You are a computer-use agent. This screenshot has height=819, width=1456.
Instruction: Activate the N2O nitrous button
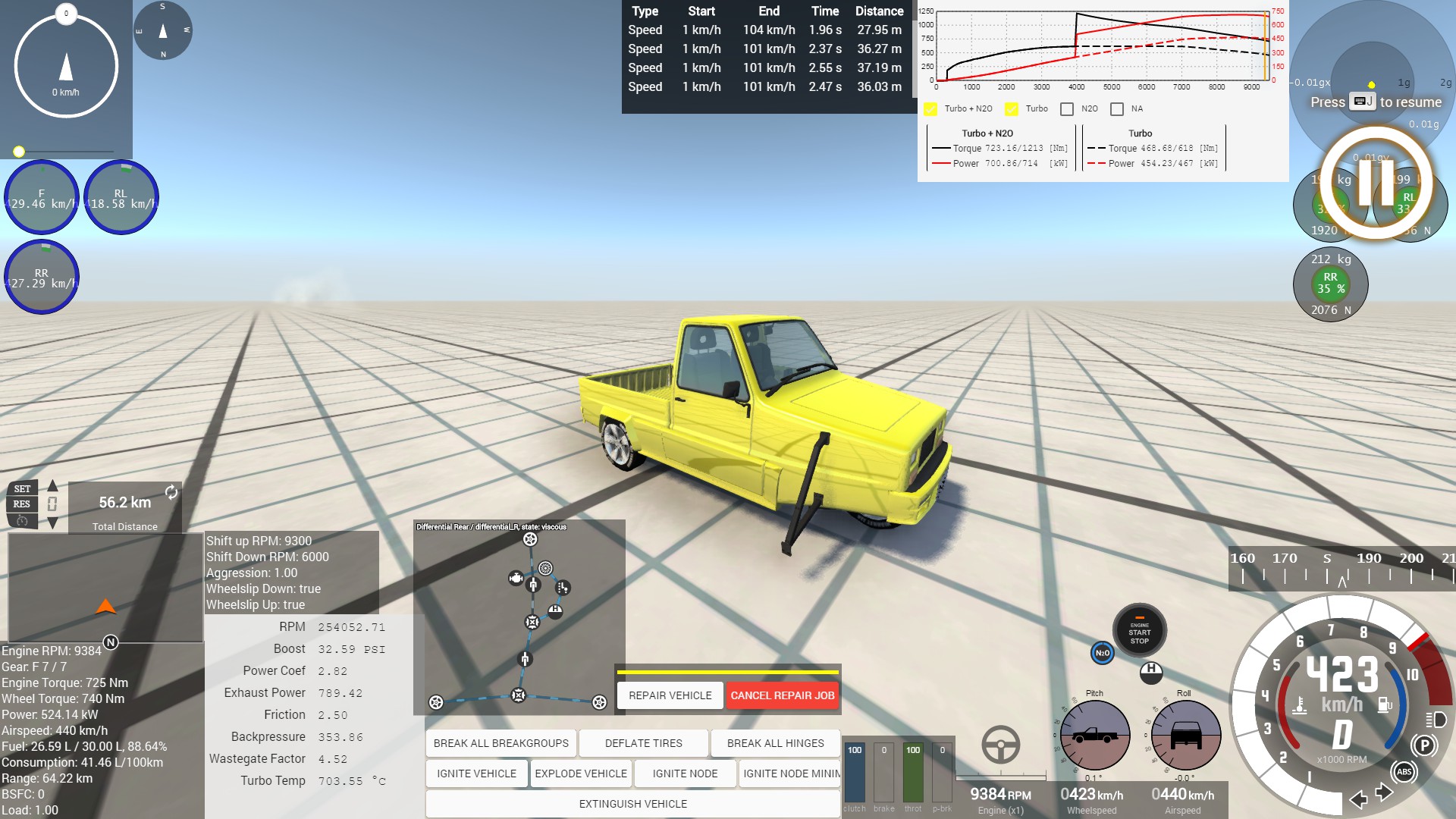pos(1102,653)
